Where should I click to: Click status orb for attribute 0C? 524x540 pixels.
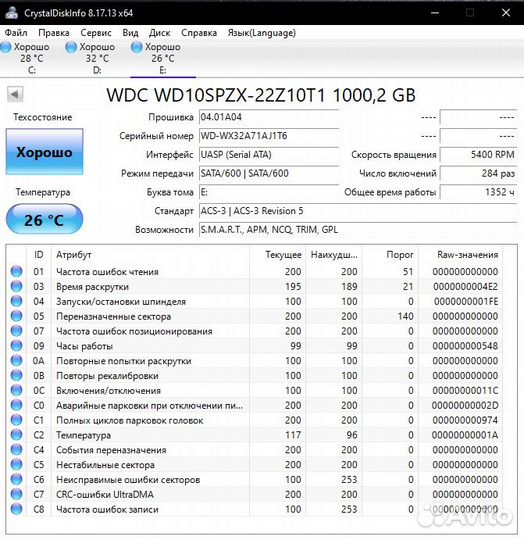16,390
